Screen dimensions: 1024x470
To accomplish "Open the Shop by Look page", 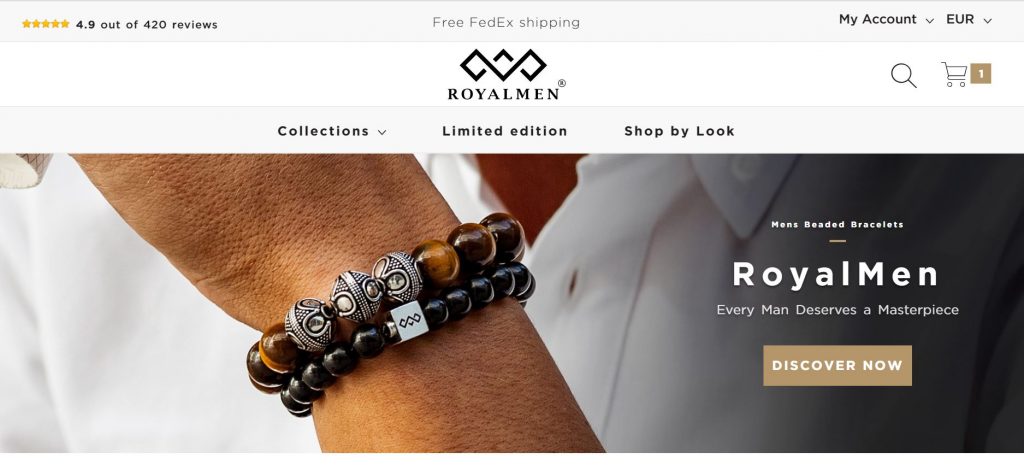I will 679,131.
